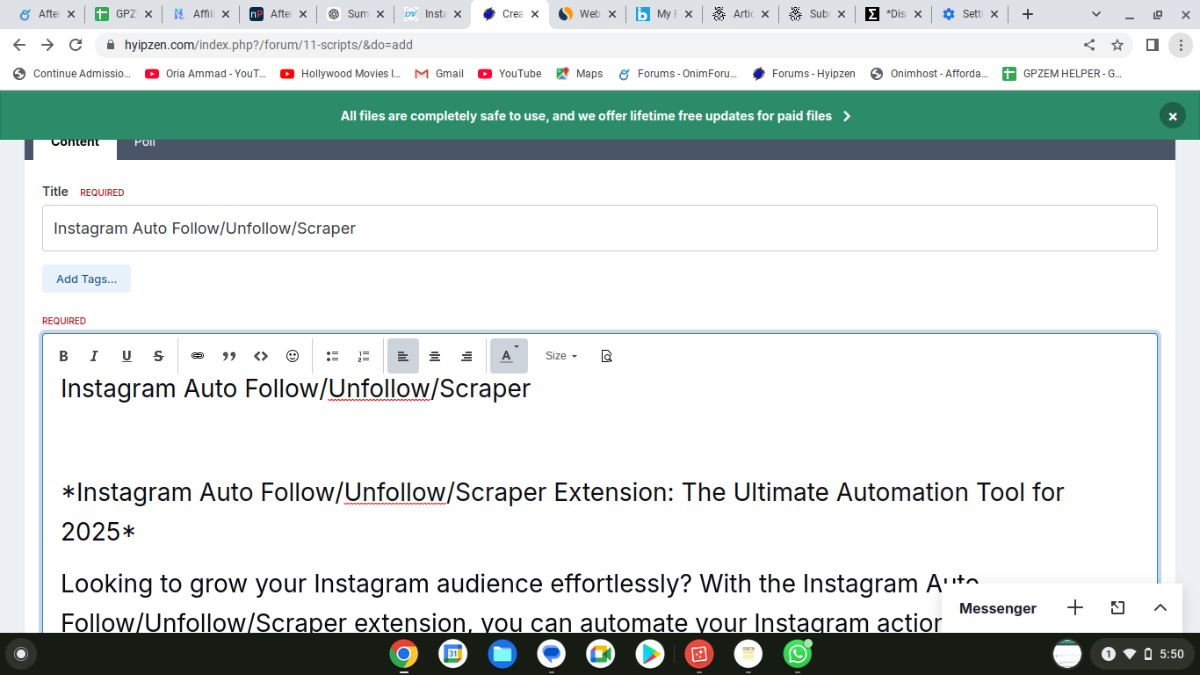Open Play Store from the shelf
The height and width of the screenshot is (675, 1200).
(x=650, y=655)
